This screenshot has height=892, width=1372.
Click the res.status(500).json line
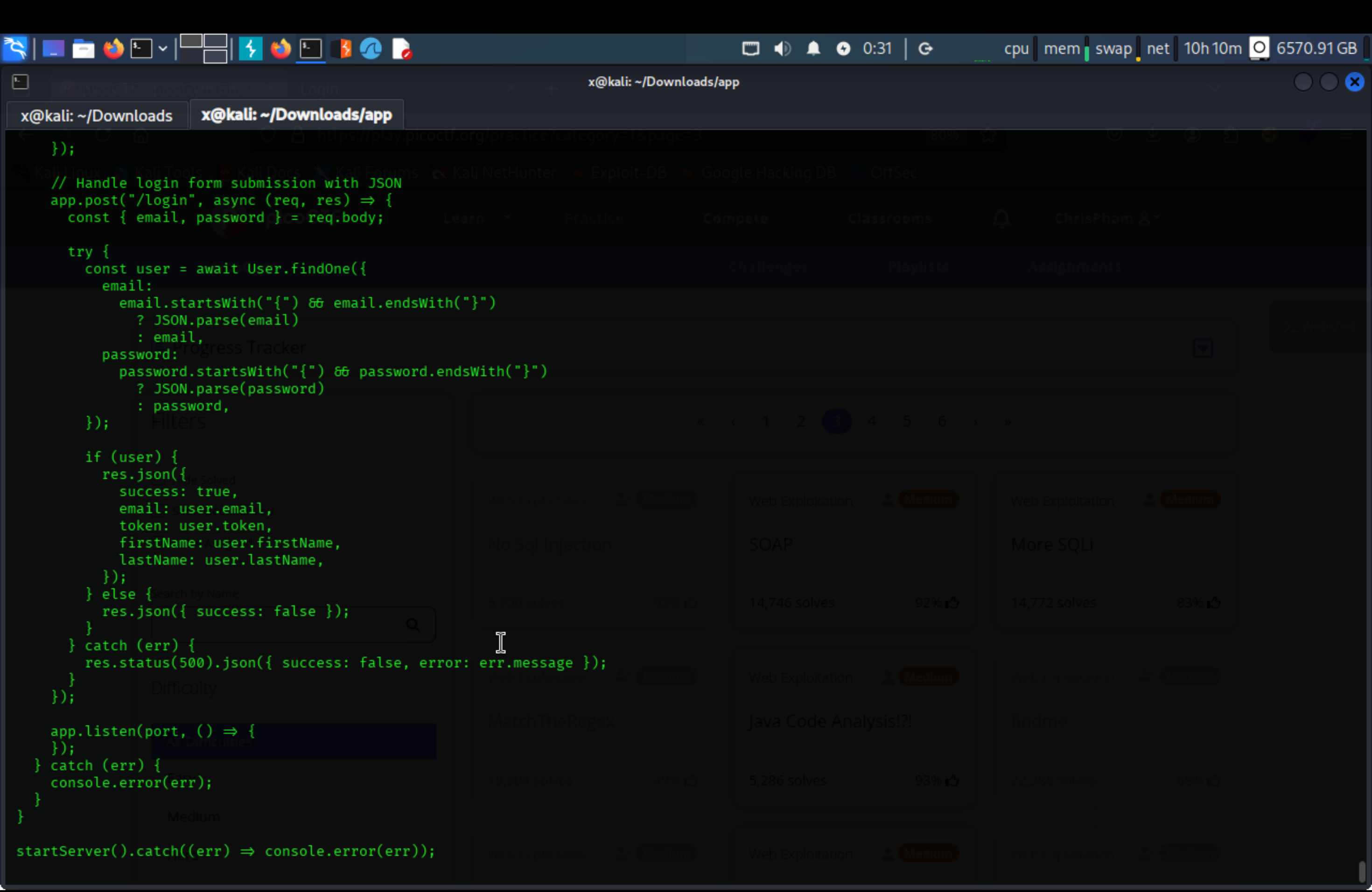346,663
